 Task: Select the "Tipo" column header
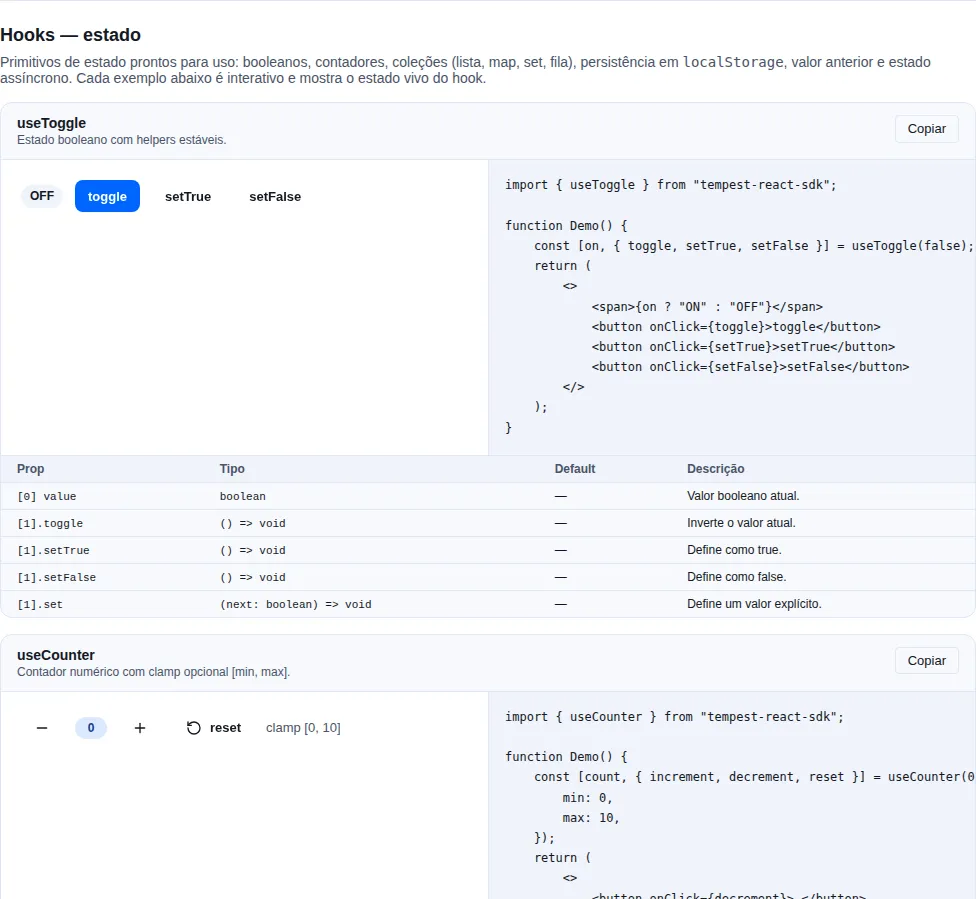[232, 469]
